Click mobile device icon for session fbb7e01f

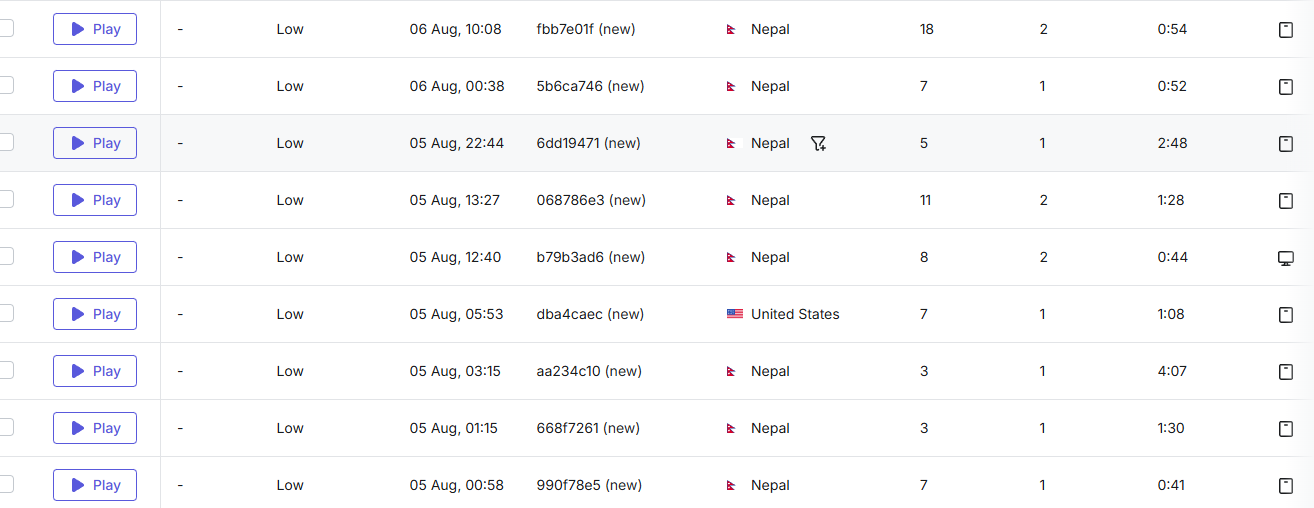tap(1286, 30)
